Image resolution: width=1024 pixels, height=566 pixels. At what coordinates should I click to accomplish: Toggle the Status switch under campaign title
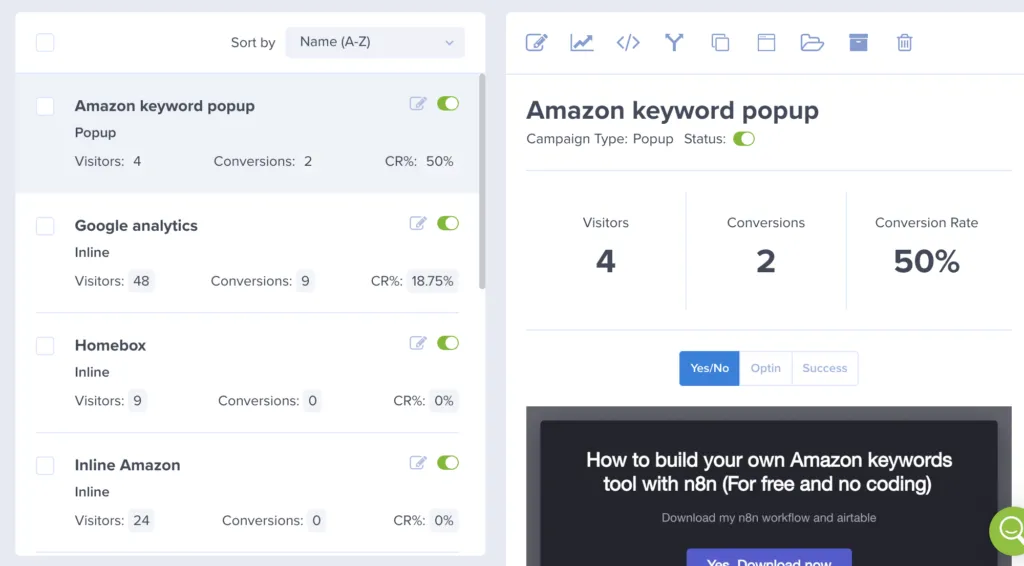point(744,139)
